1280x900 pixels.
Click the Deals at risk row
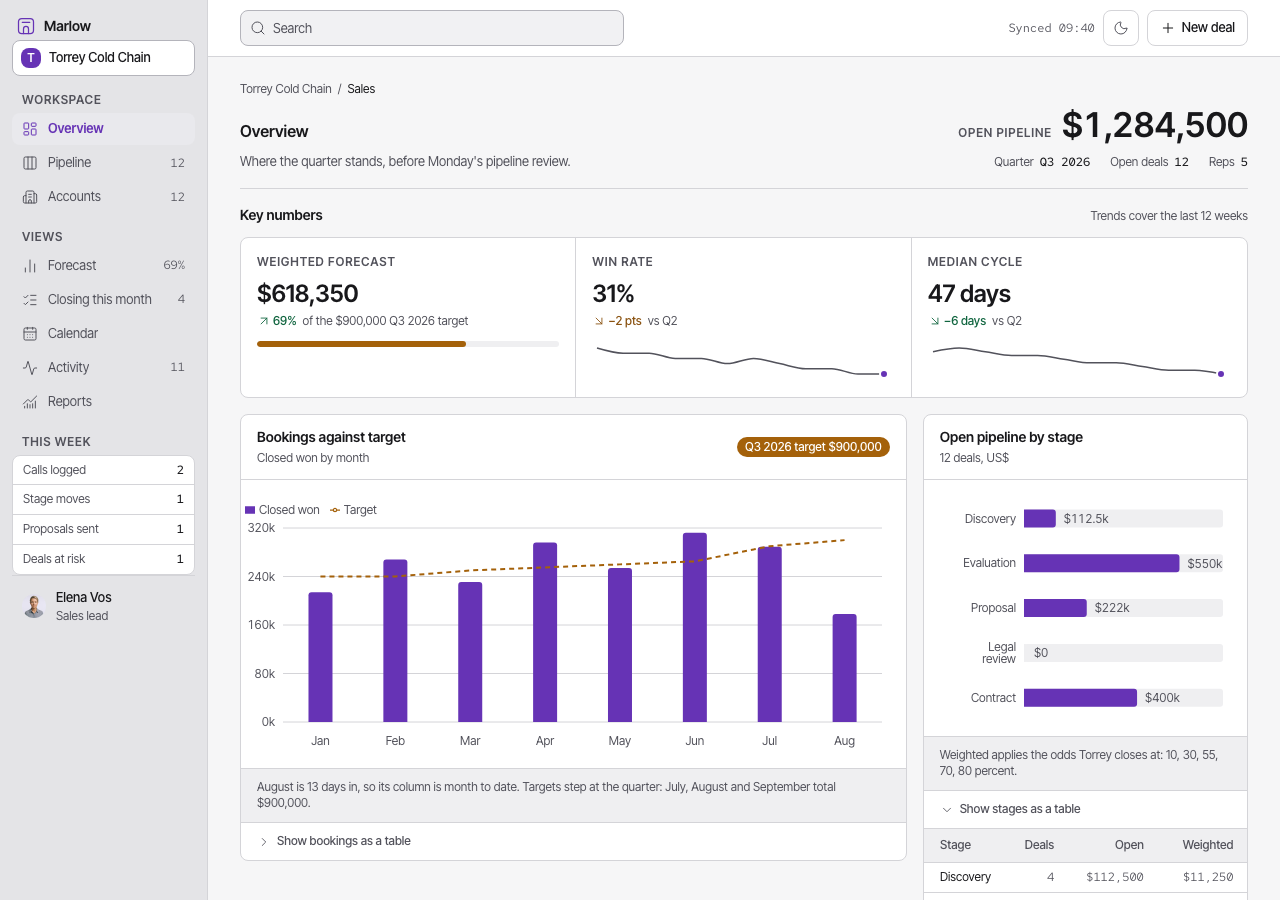[x=103, y=559]
